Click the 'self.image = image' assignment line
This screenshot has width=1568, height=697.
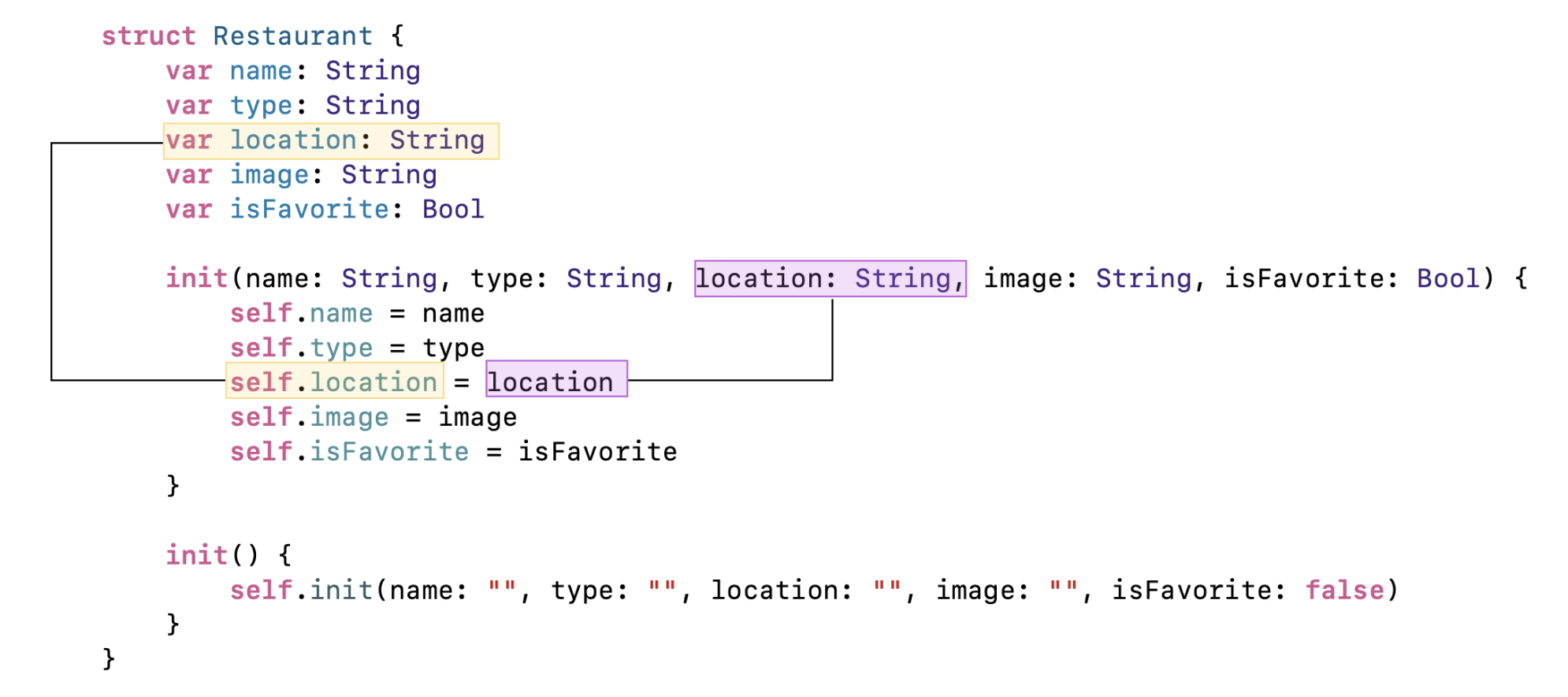click(x=373, y=417)
